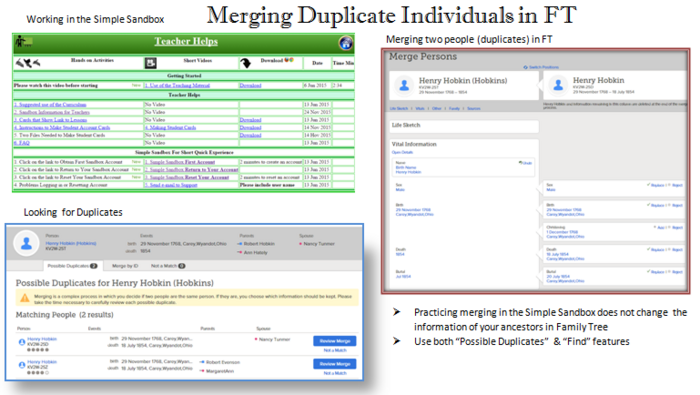700x395 pixels.
Task: Click Review Merge for Henry Hobkin KV2W-25D
Action: (x=335, y=341)
